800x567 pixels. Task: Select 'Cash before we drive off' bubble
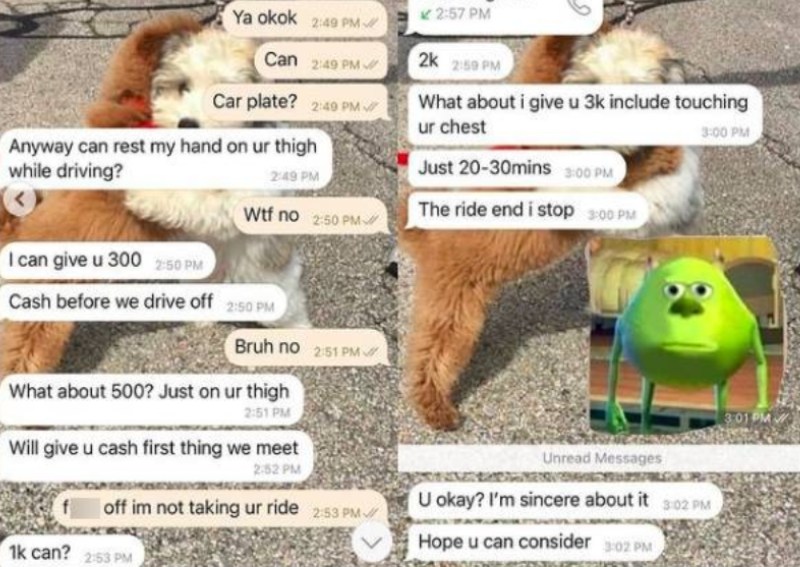click(x=143, y=303)
